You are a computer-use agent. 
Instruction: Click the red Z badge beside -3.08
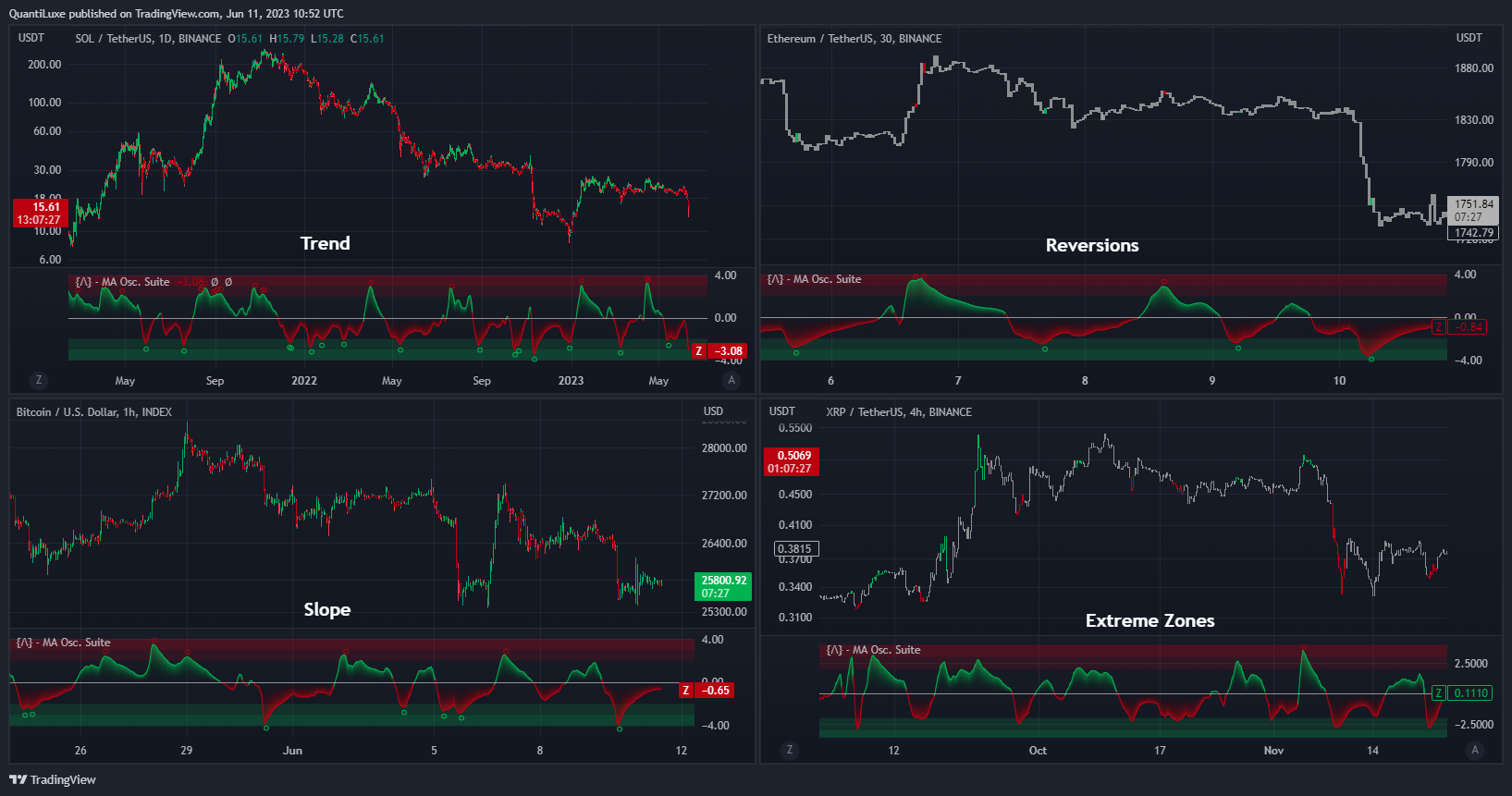coord(699,351)
